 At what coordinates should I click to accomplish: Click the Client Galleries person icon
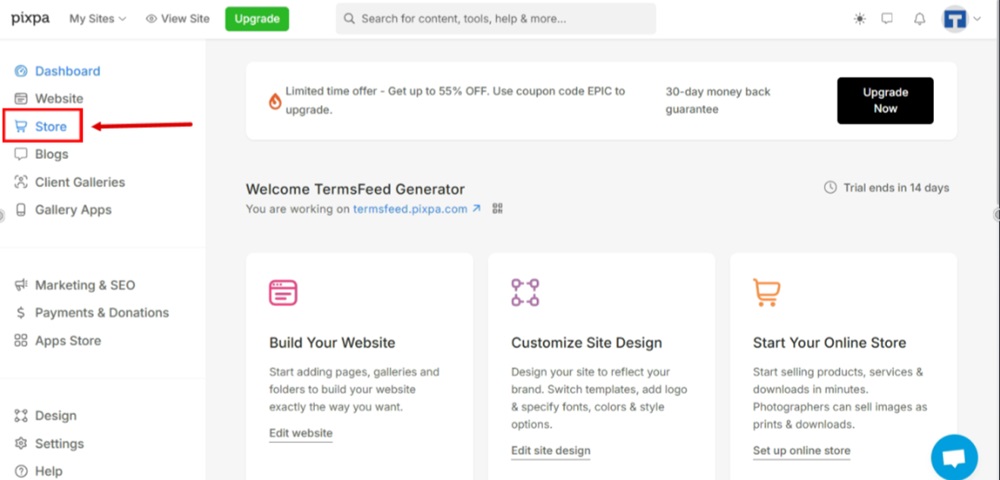click(x=21, y=182)
